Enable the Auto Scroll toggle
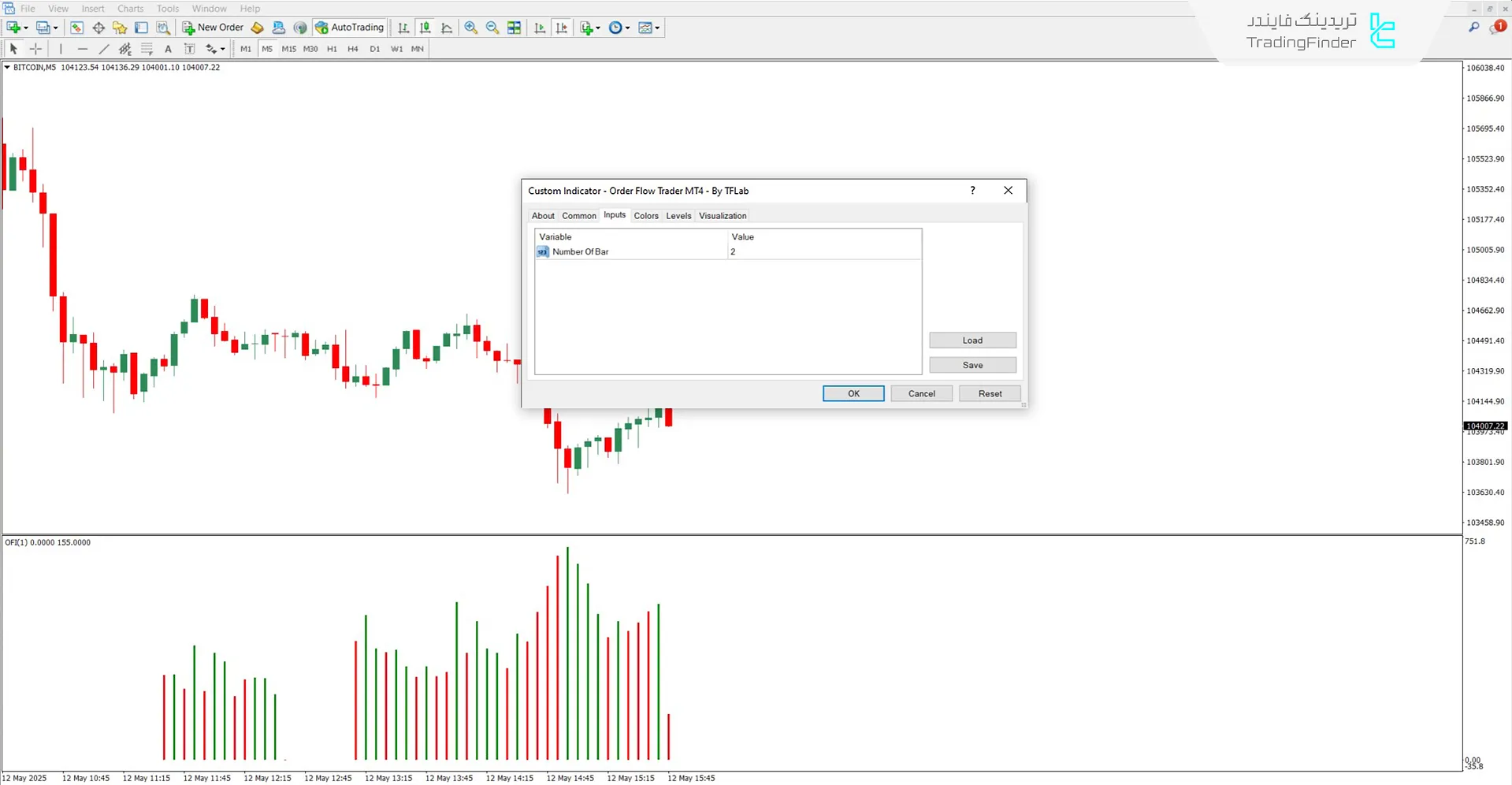 pos(540,28)
